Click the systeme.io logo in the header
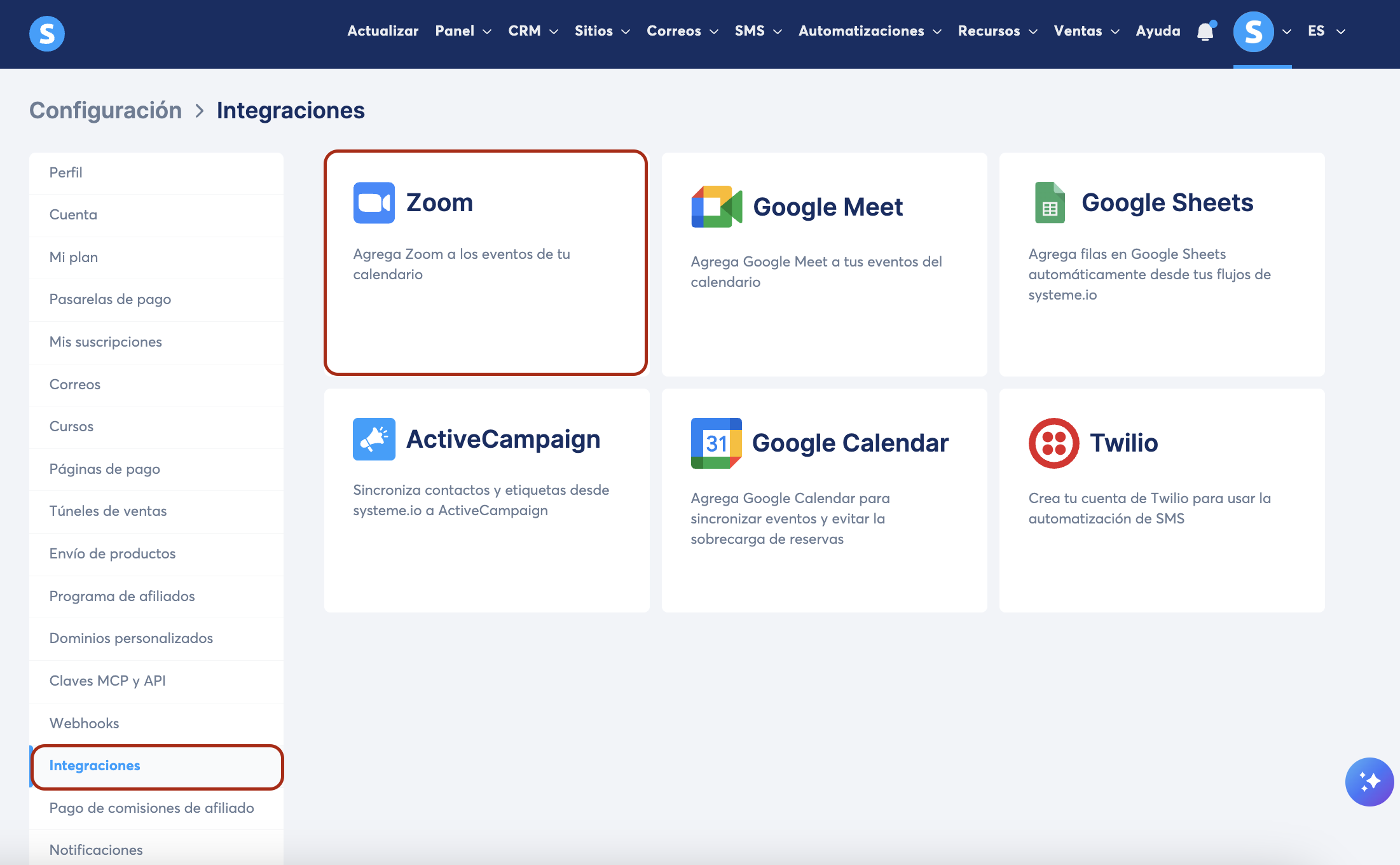The height and width of the screenshot is (865, 1400). pos(47,33)
